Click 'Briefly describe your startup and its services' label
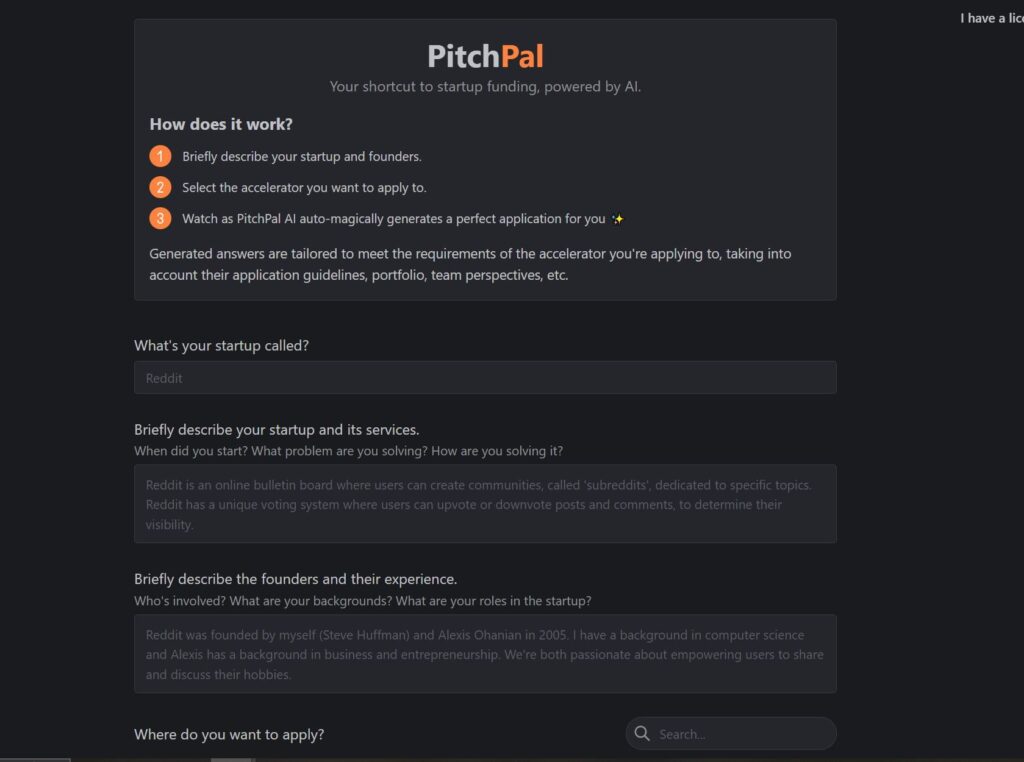 click(x=276, y=430)
